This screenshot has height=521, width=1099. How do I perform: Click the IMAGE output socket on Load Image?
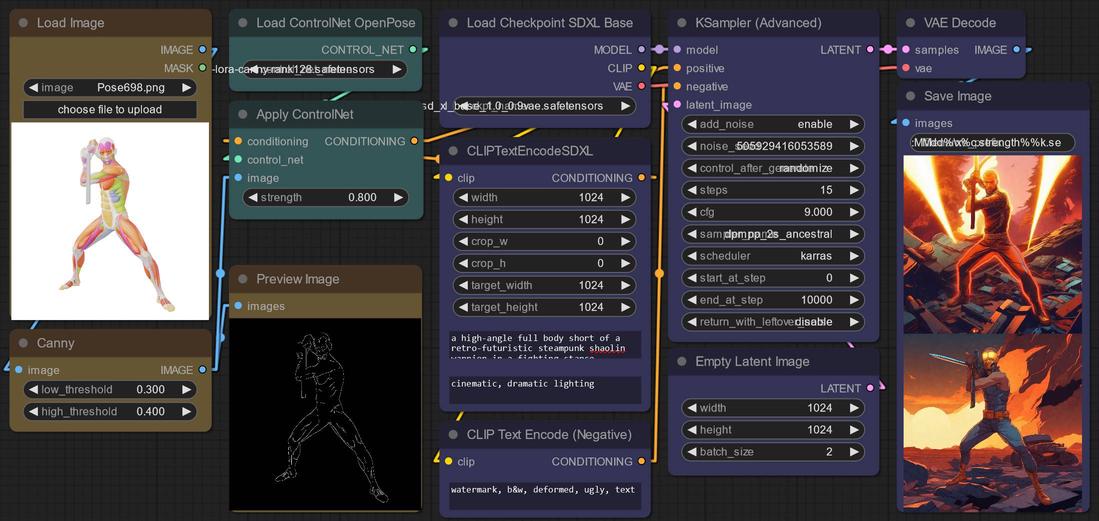click(x=203, y=50)
